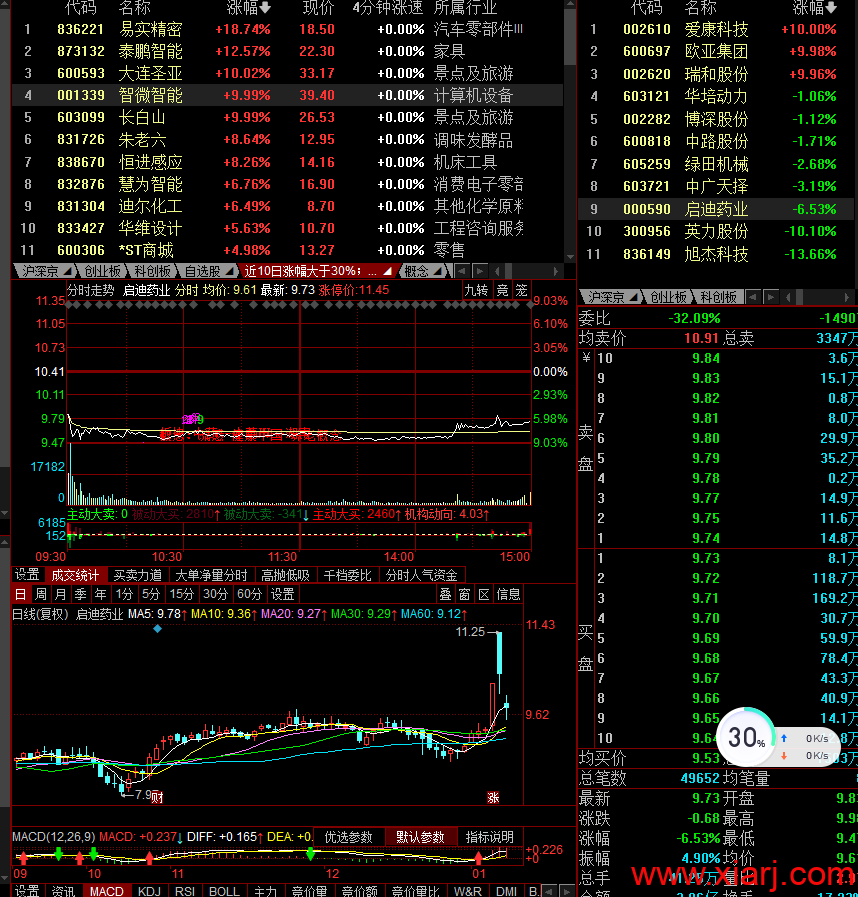Image resolution: width=858 pixels, height=897 pixels.
Task: Select the 买卖力道 tab
Action: [137, 575]
